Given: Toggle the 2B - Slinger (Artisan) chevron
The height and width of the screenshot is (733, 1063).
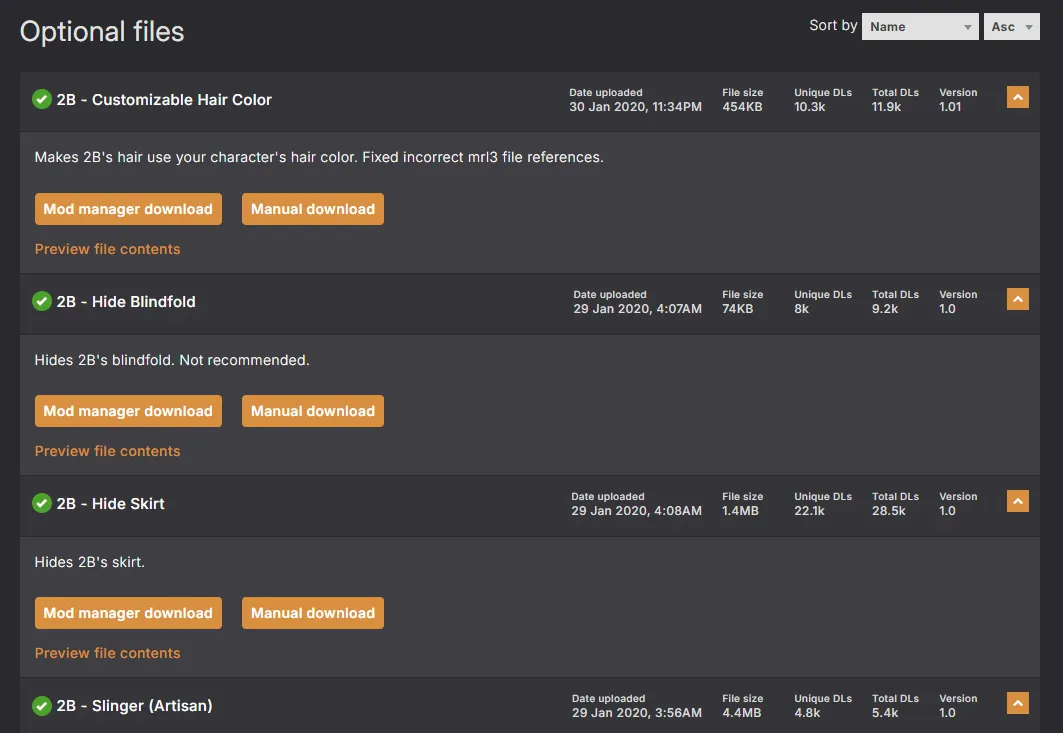Looking at the screenshot, I should point(1017,703).
